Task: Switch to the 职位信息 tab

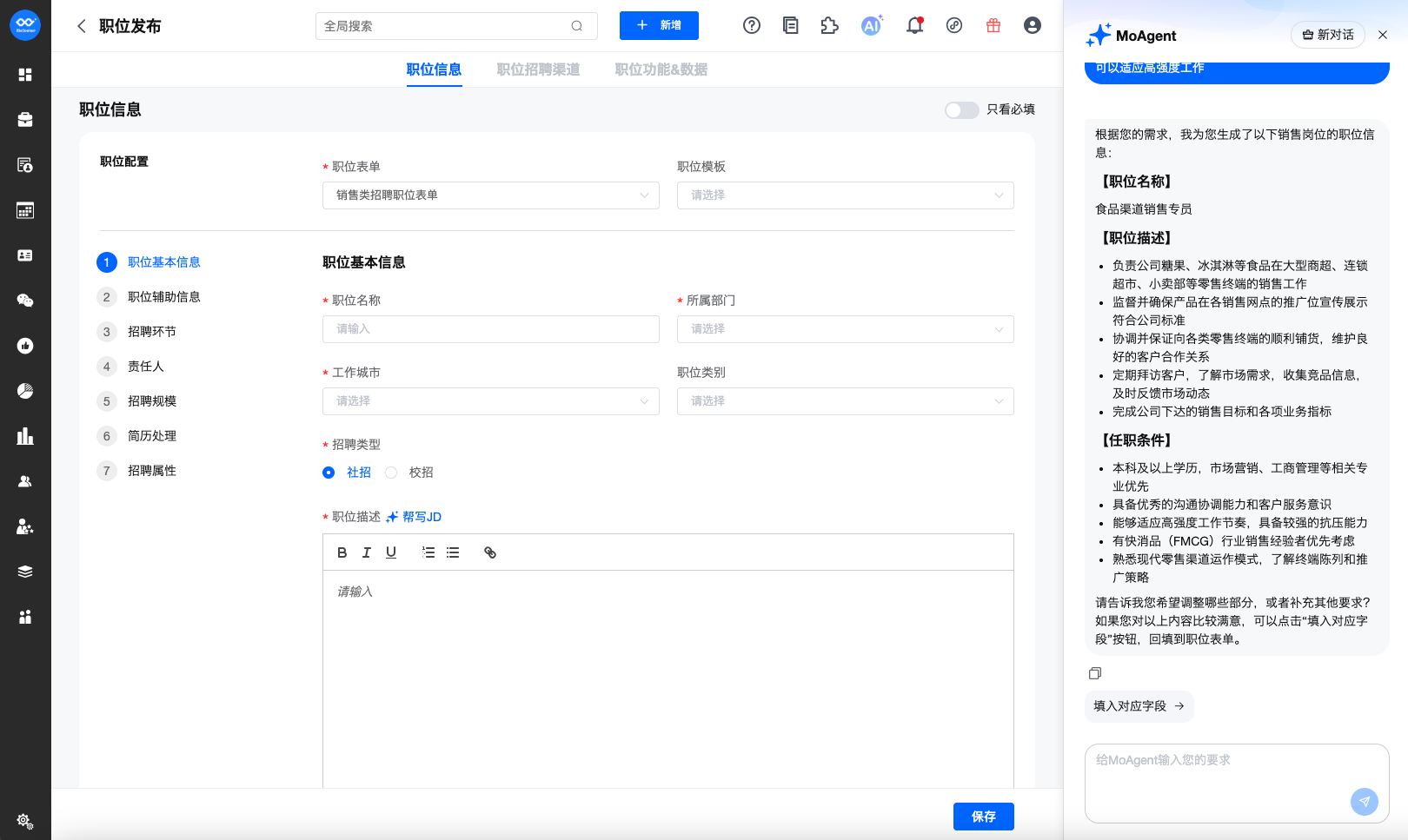Action: pyautogui.click(x=434, y=69)
